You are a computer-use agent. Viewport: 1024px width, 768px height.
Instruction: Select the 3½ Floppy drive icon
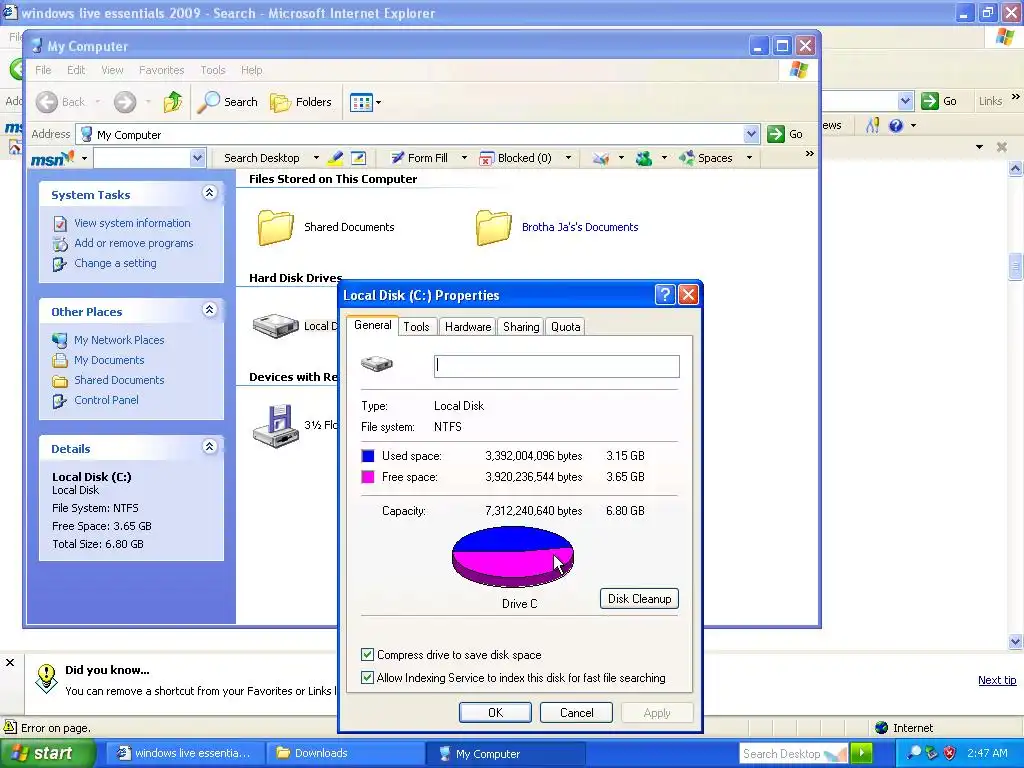pyautogui.click(x=276, y=426)
